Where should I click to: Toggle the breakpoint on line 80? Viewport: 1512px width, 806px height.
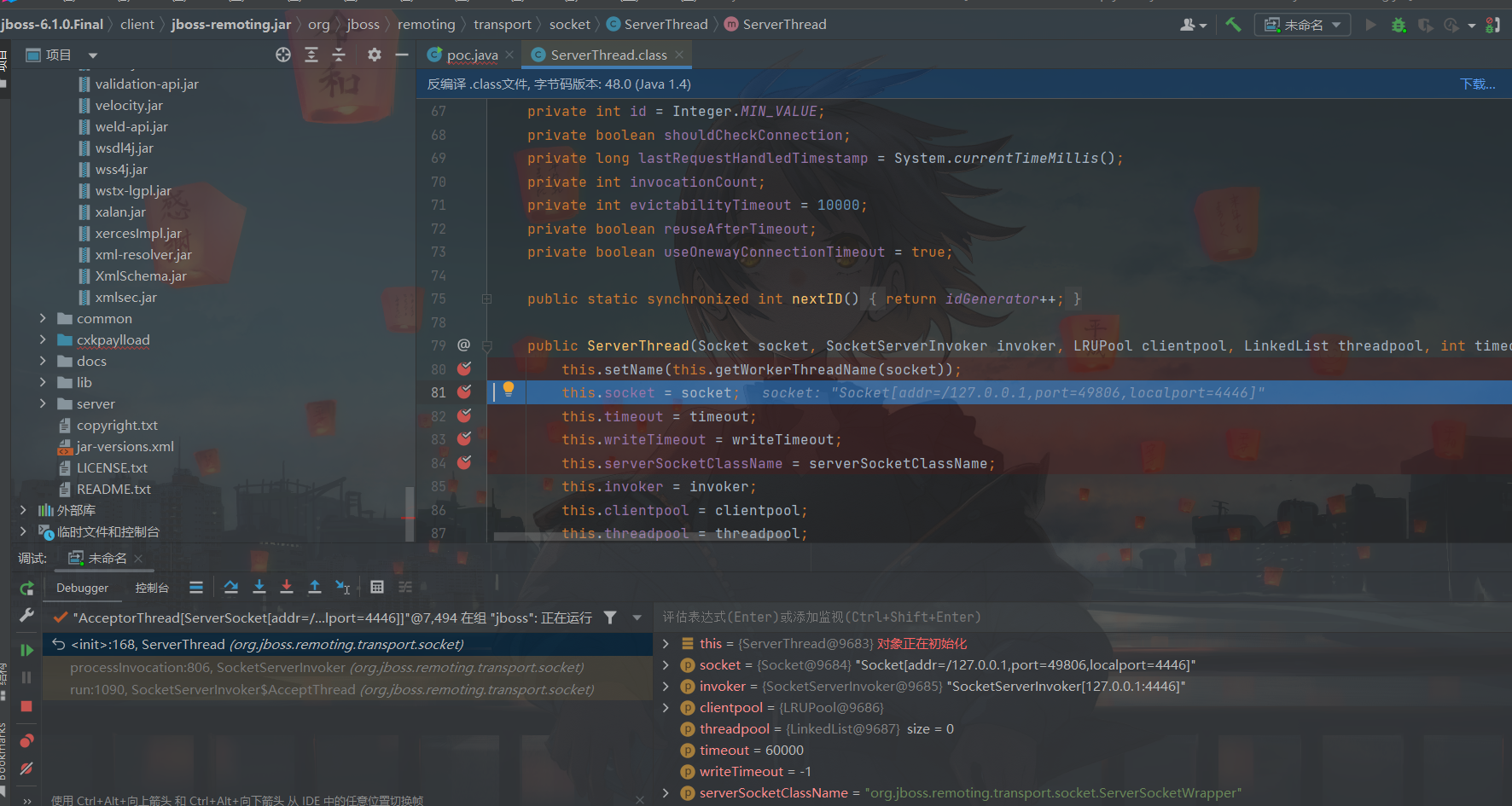[464, 369]
